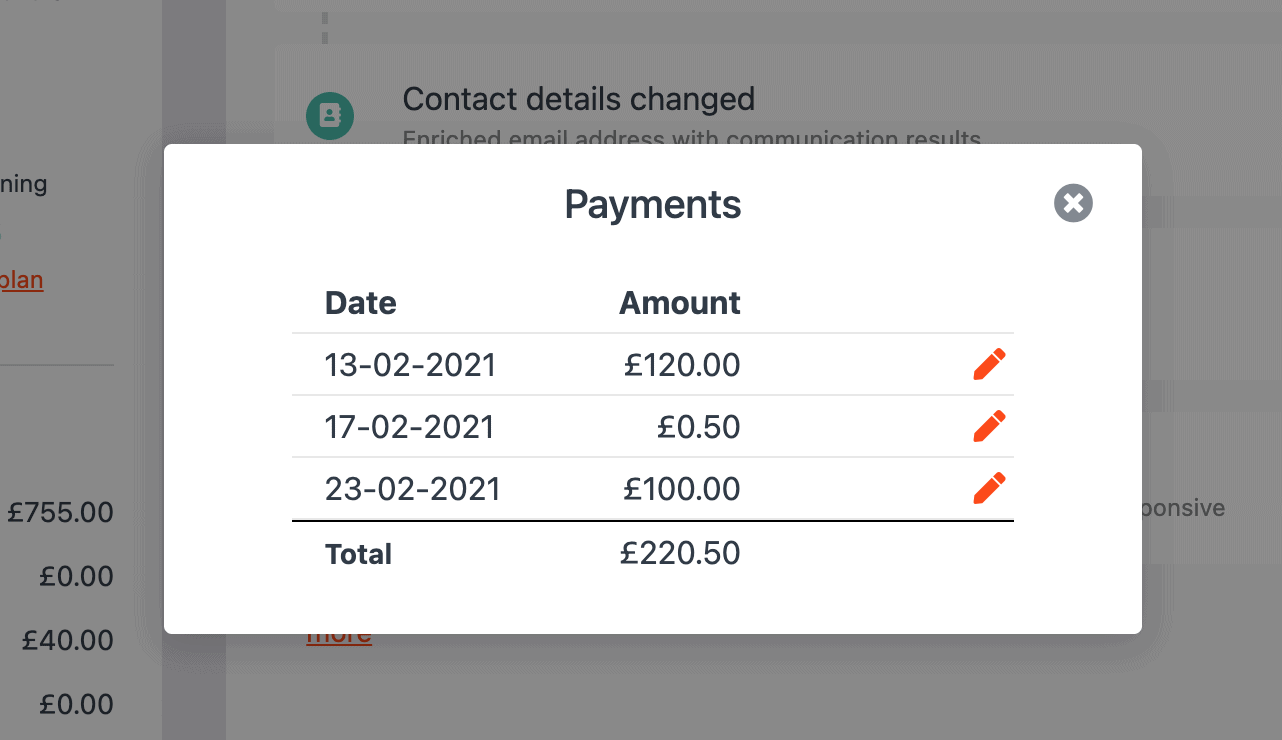Click the Date column header
The width and height of the screenshot is (1282, 740).
pos(361,303)
